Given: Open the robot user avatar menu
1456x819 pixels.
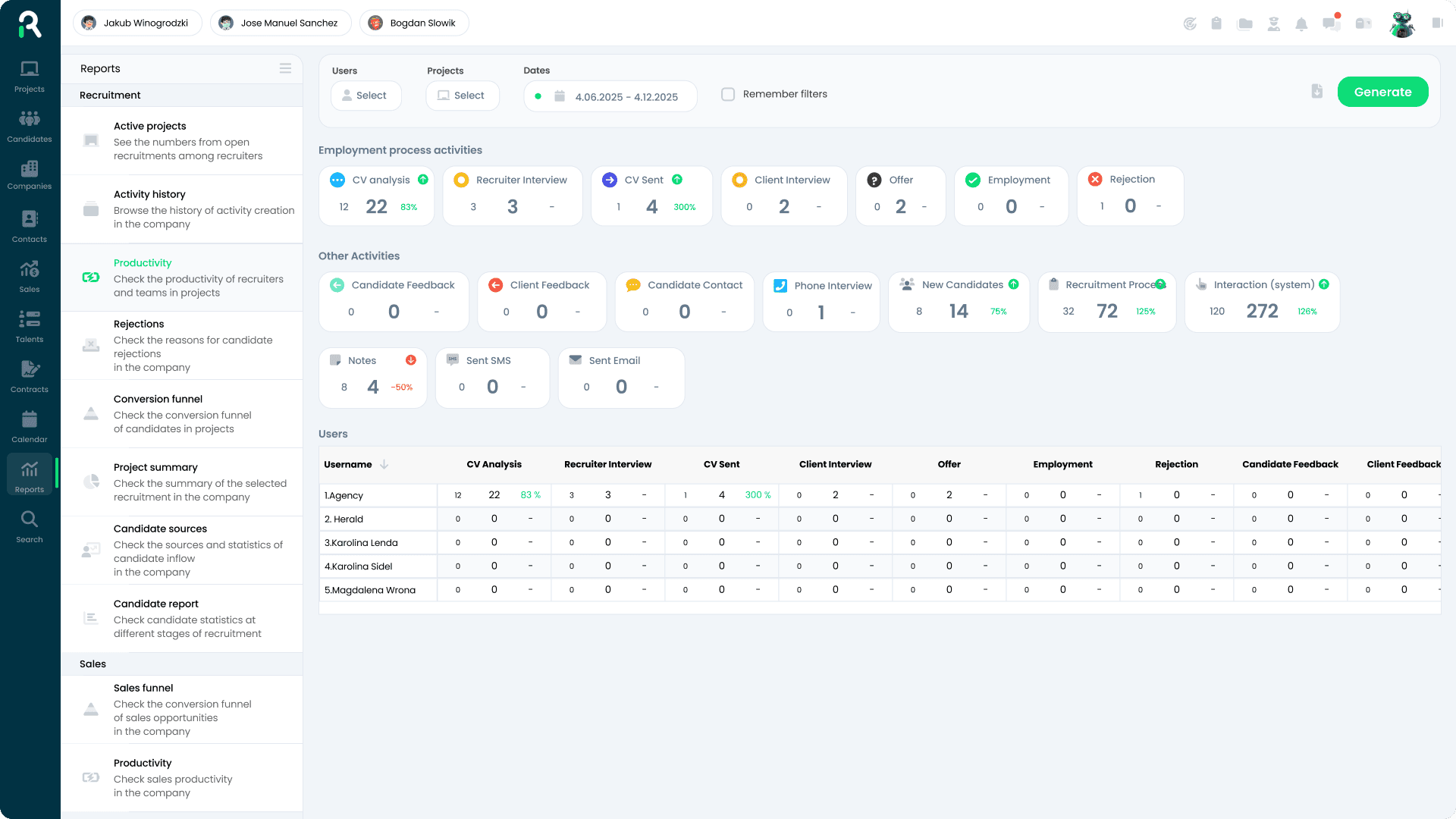Looking at the screenshot, I should [x=1401, y=24].
